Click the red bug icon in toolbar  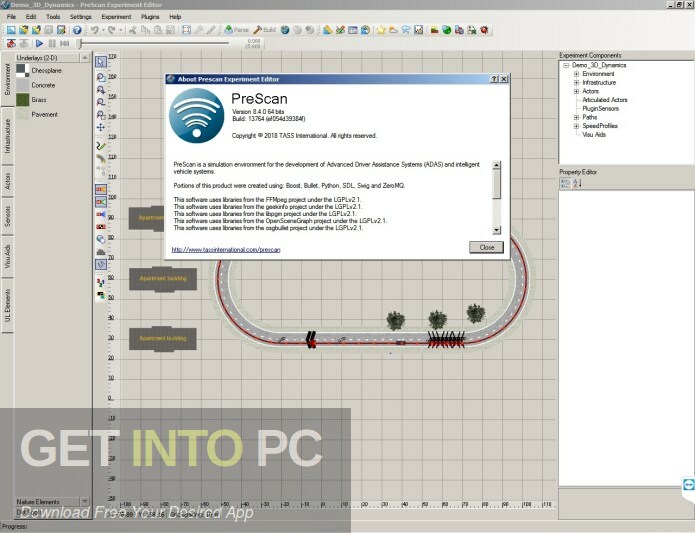pyautogui.click(x=484, y=30)
